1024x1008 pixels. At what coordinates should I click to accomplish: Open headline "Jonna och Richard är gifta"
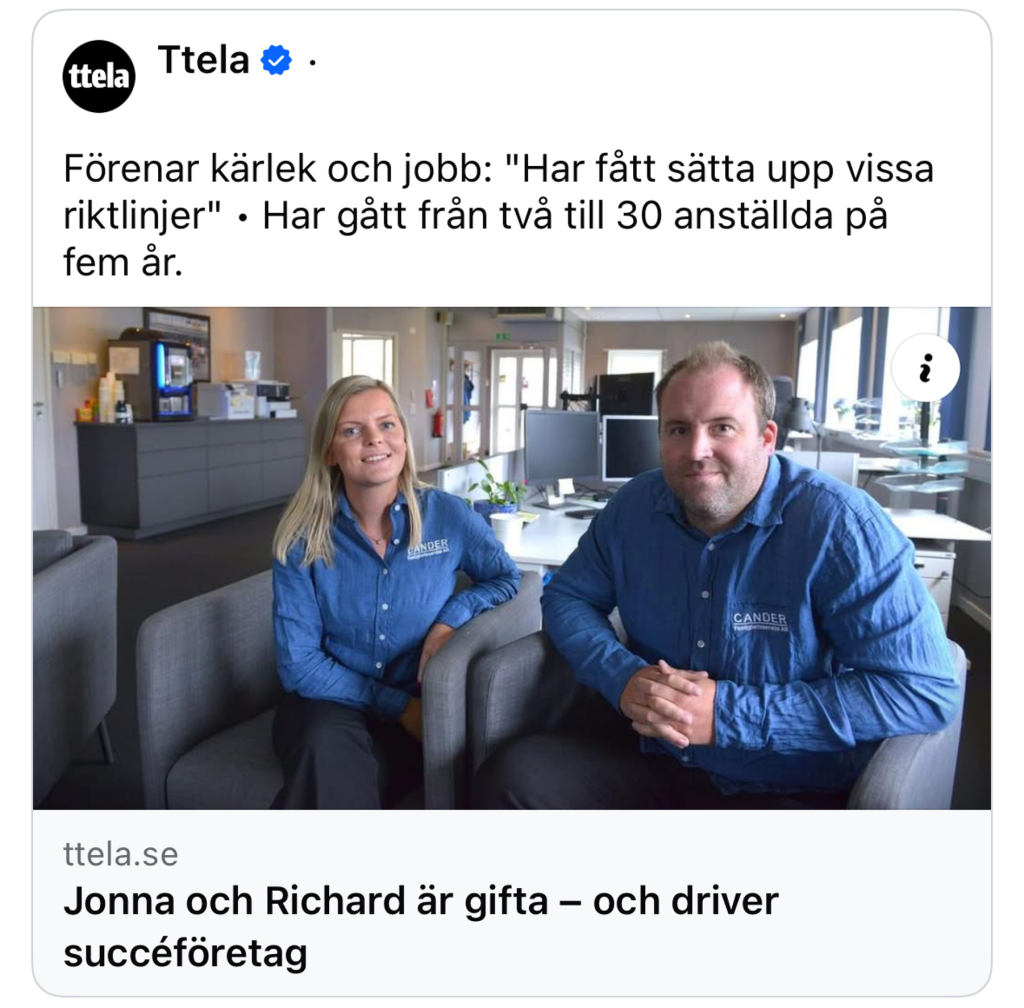306,902
